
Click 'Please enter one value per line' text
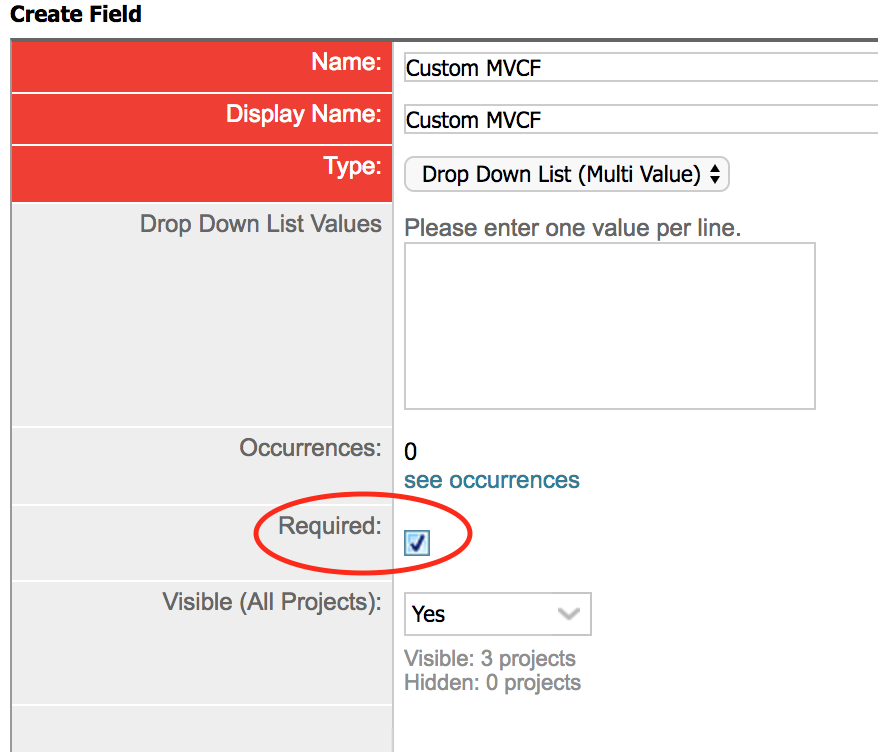point(573,228)
